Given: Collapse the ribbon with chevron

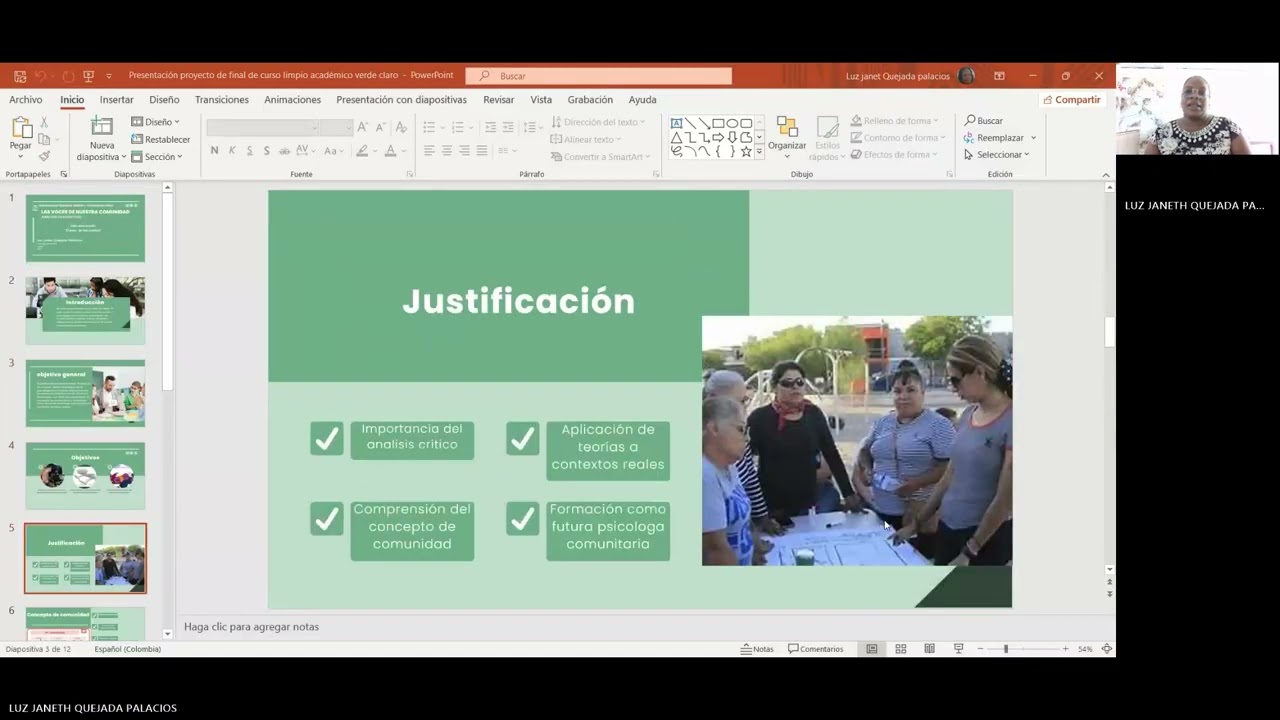Looking at the screenshot, I should [x=1106, y=175].
